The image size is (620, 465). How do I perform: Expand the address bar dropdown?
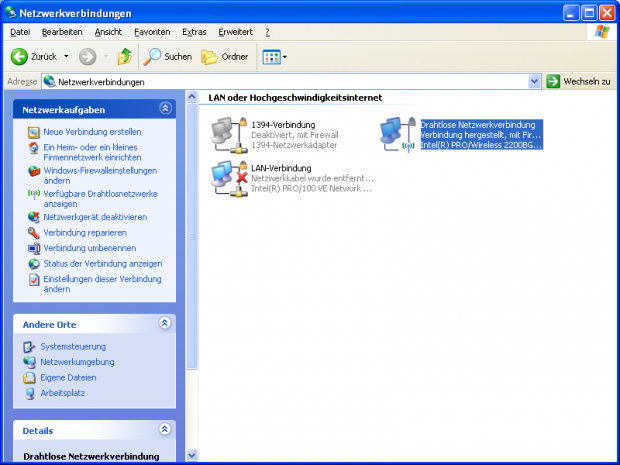534,82
